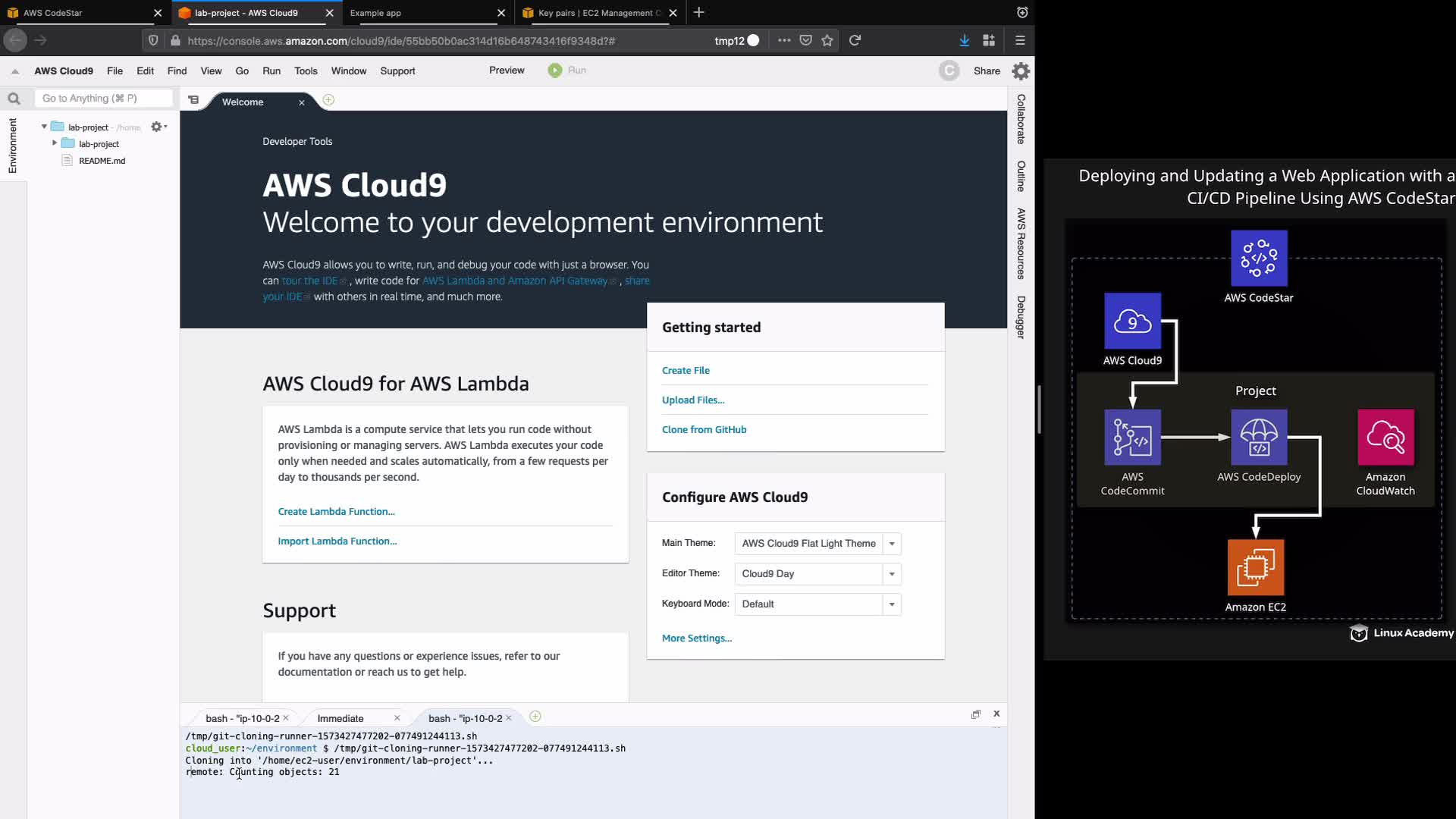Open the Cloud9 preferences gear icon

point(1021,71)
